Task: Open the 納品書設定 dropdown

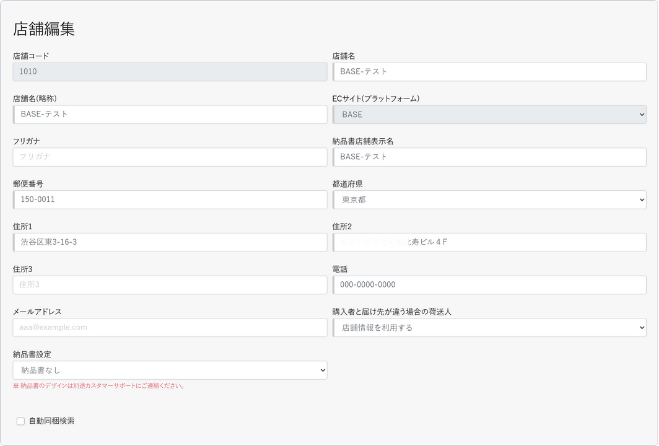Action: [x=170, y=370]
